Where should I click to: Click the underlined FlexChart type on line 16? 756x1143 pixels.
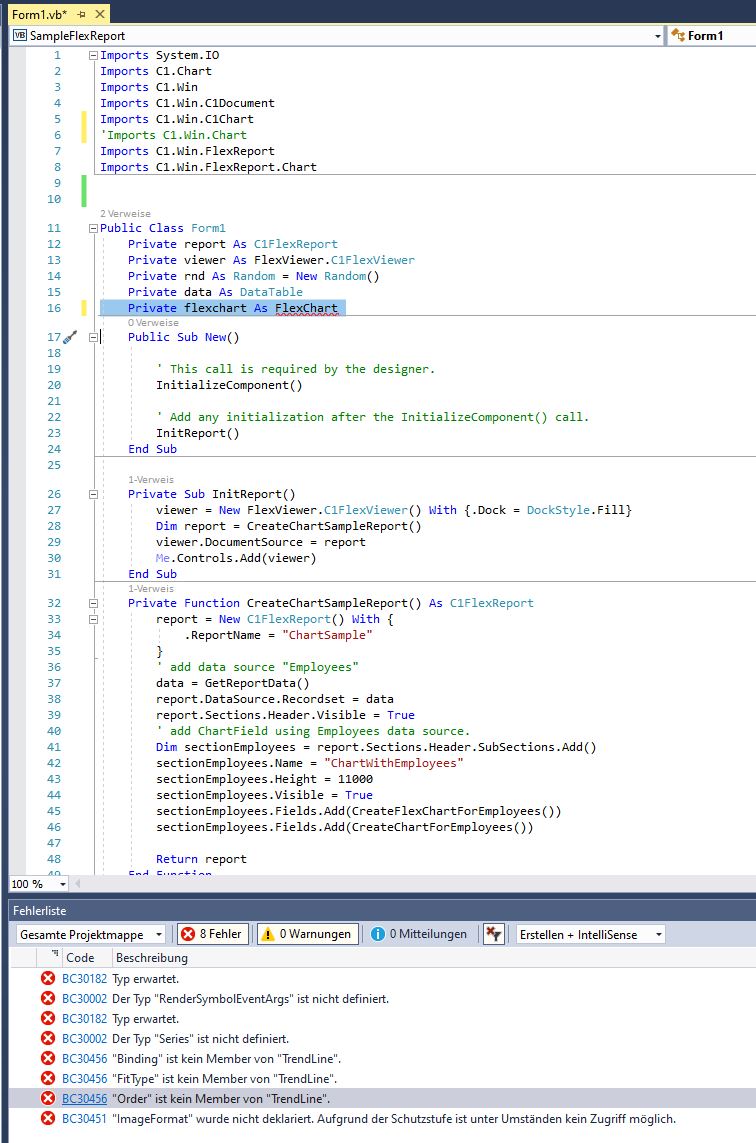[306, 308]
